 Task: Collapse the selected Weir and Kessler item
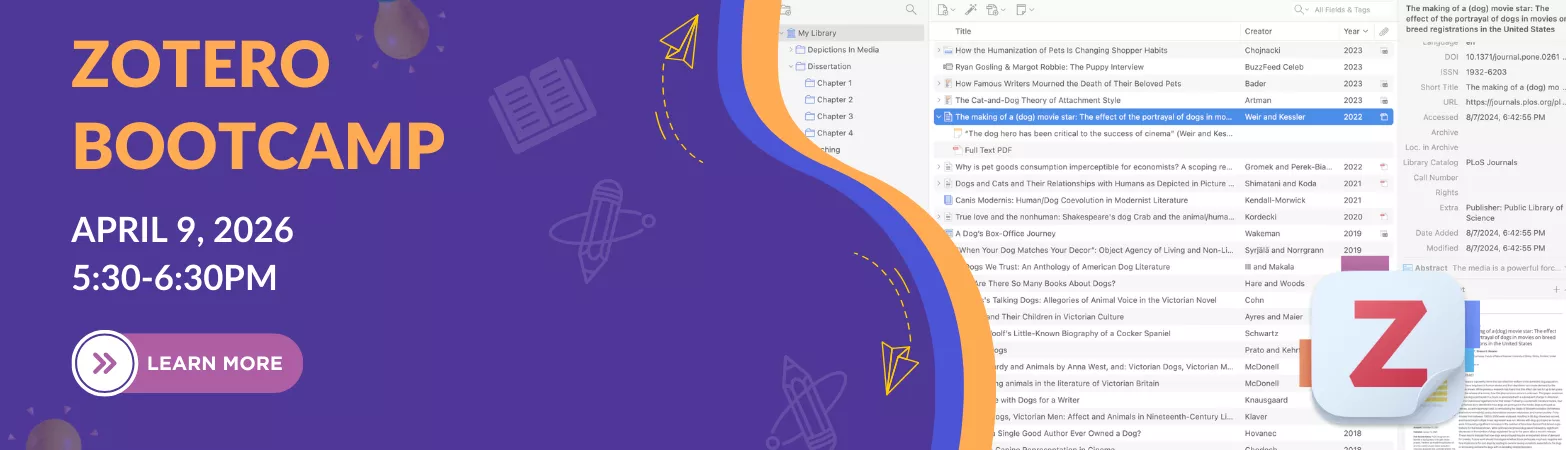pyautogui.click(x=938, y=117)
